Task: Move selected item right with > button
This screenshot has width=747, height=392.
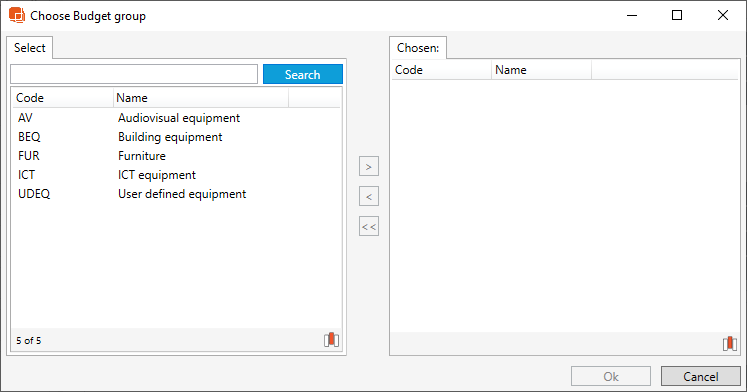Action: pyautogui.click(x=369, y=167)
